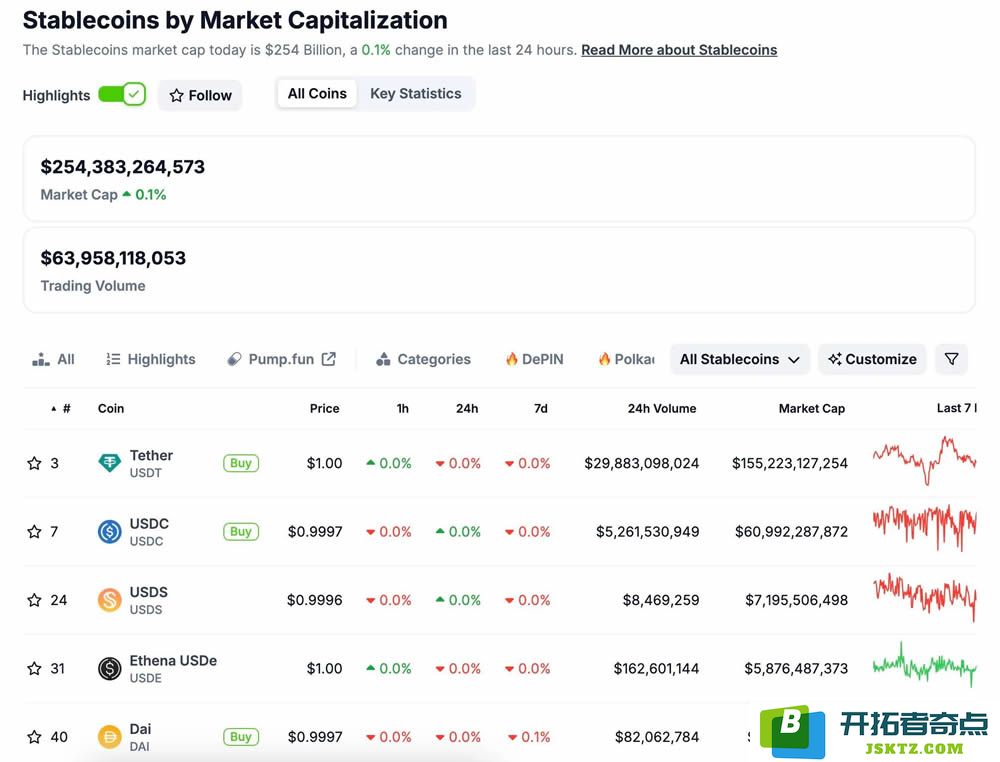Sort by 1h column header
Screen dimensions: 1000x762
tap(402, 409)
